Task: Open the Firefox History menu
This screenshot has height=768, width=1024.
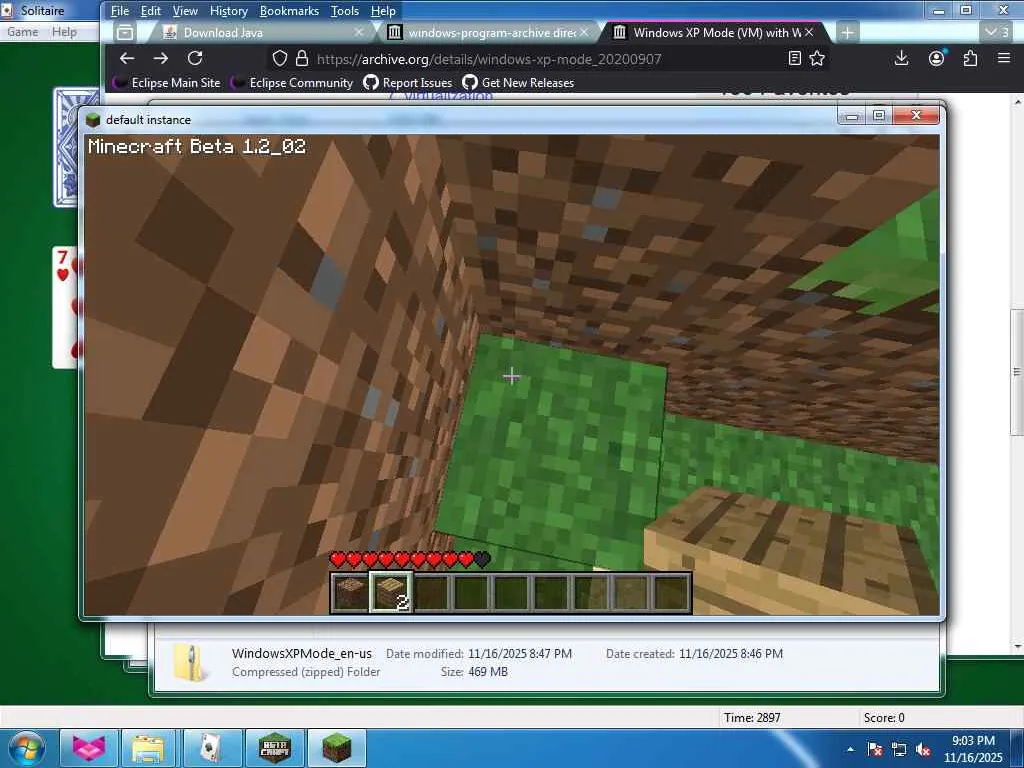Action: tap(229, 11)
